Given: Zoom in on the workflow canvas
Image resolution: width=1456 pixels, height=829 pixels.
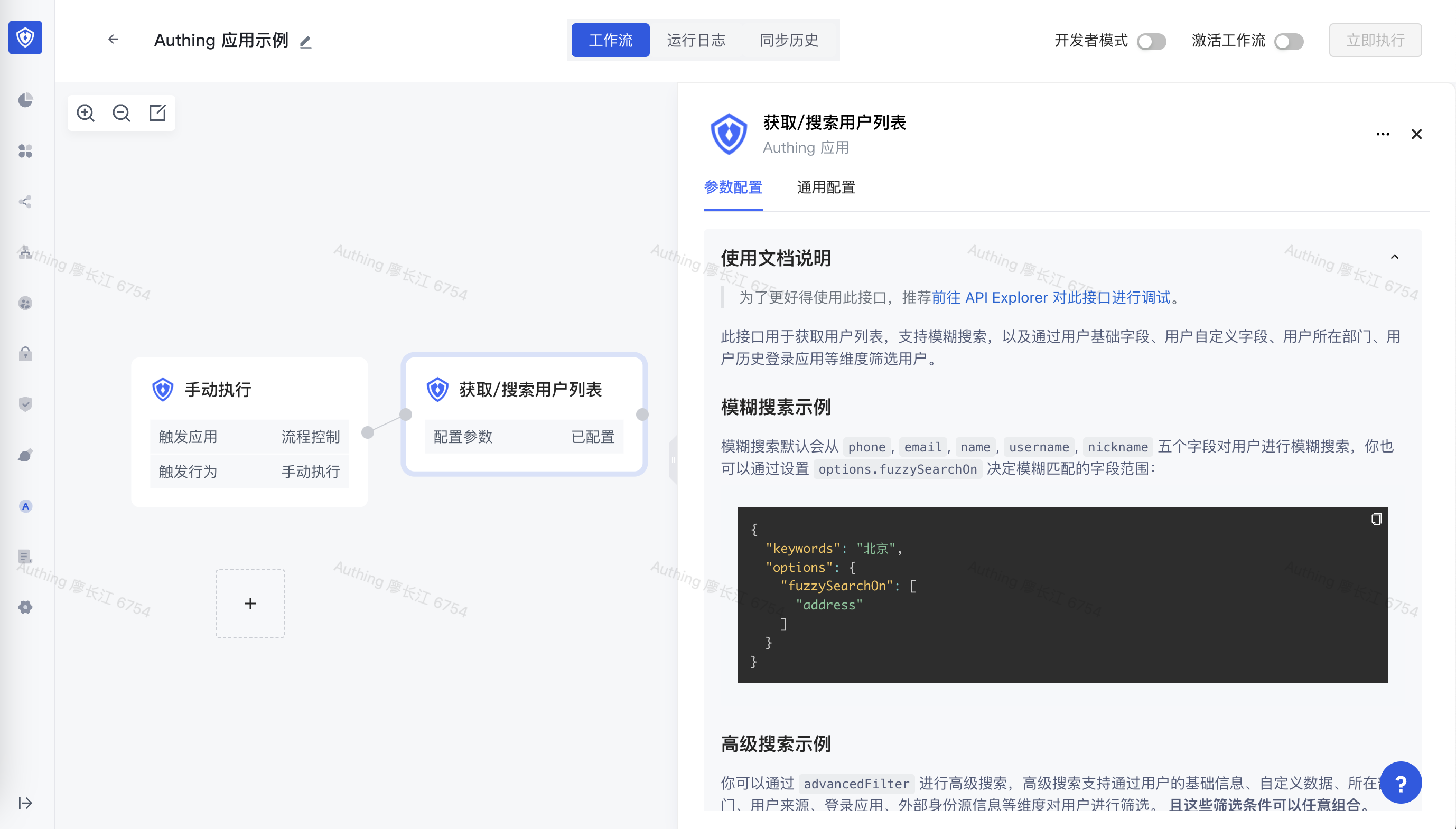Looking at the screenshot, I should [x=86, y=113].
